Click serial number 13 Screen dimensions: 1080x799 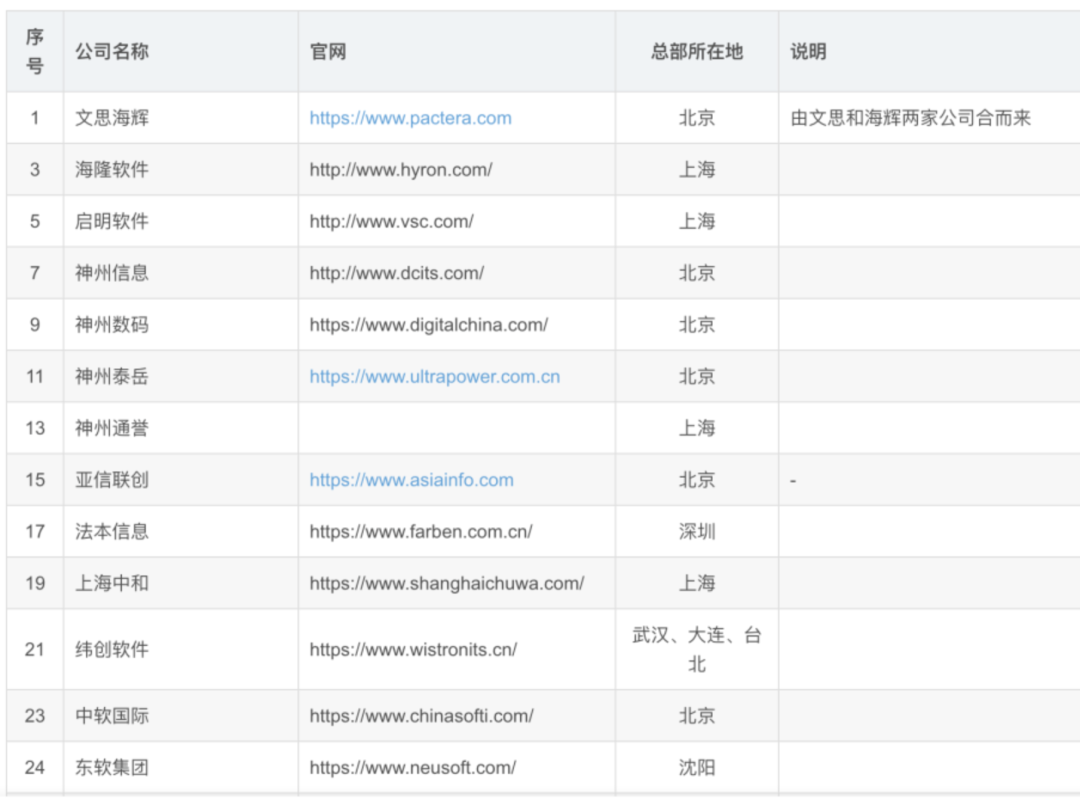[x=34, y=428]
